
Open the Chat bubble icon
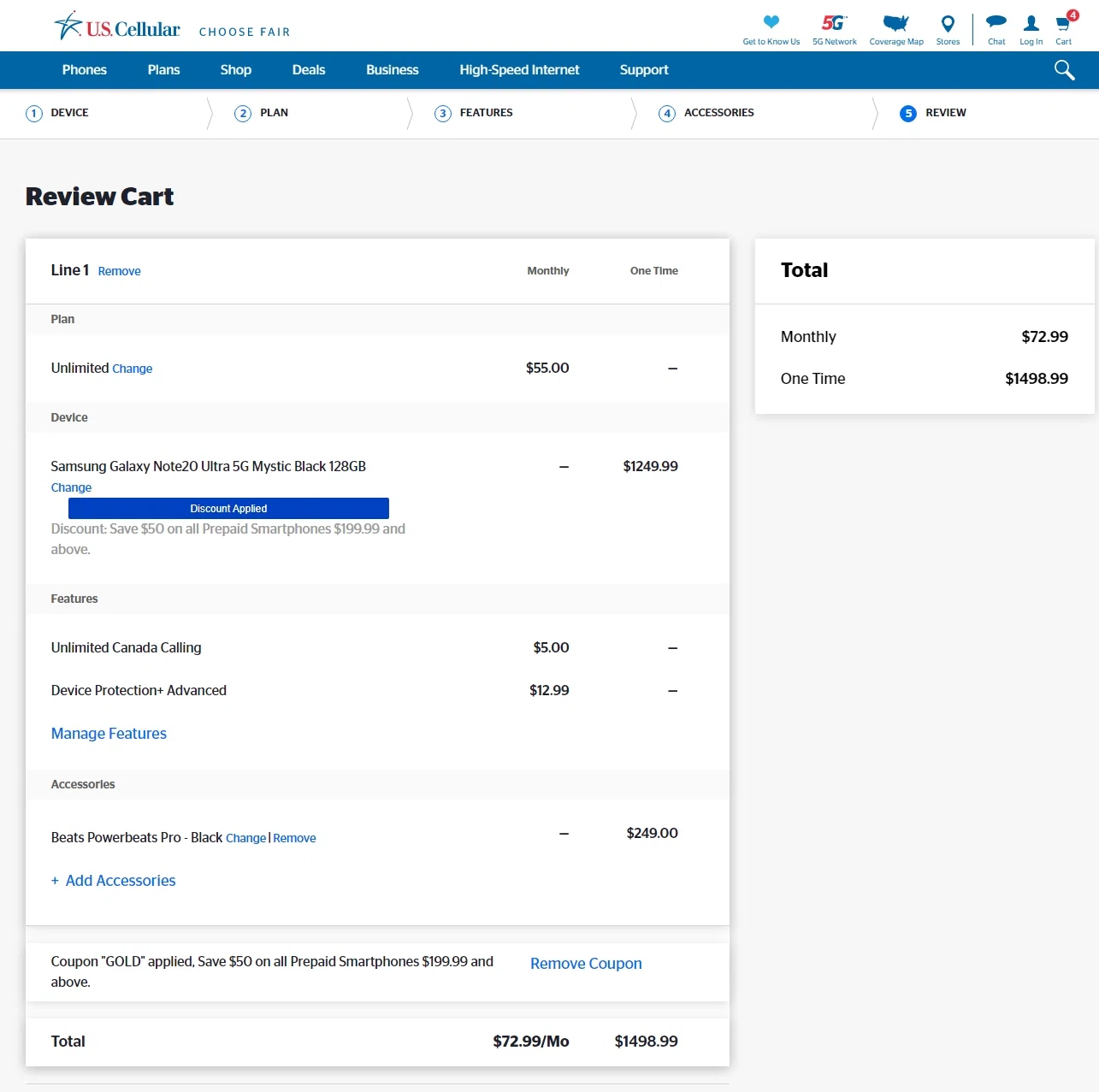tap(996, 22)
